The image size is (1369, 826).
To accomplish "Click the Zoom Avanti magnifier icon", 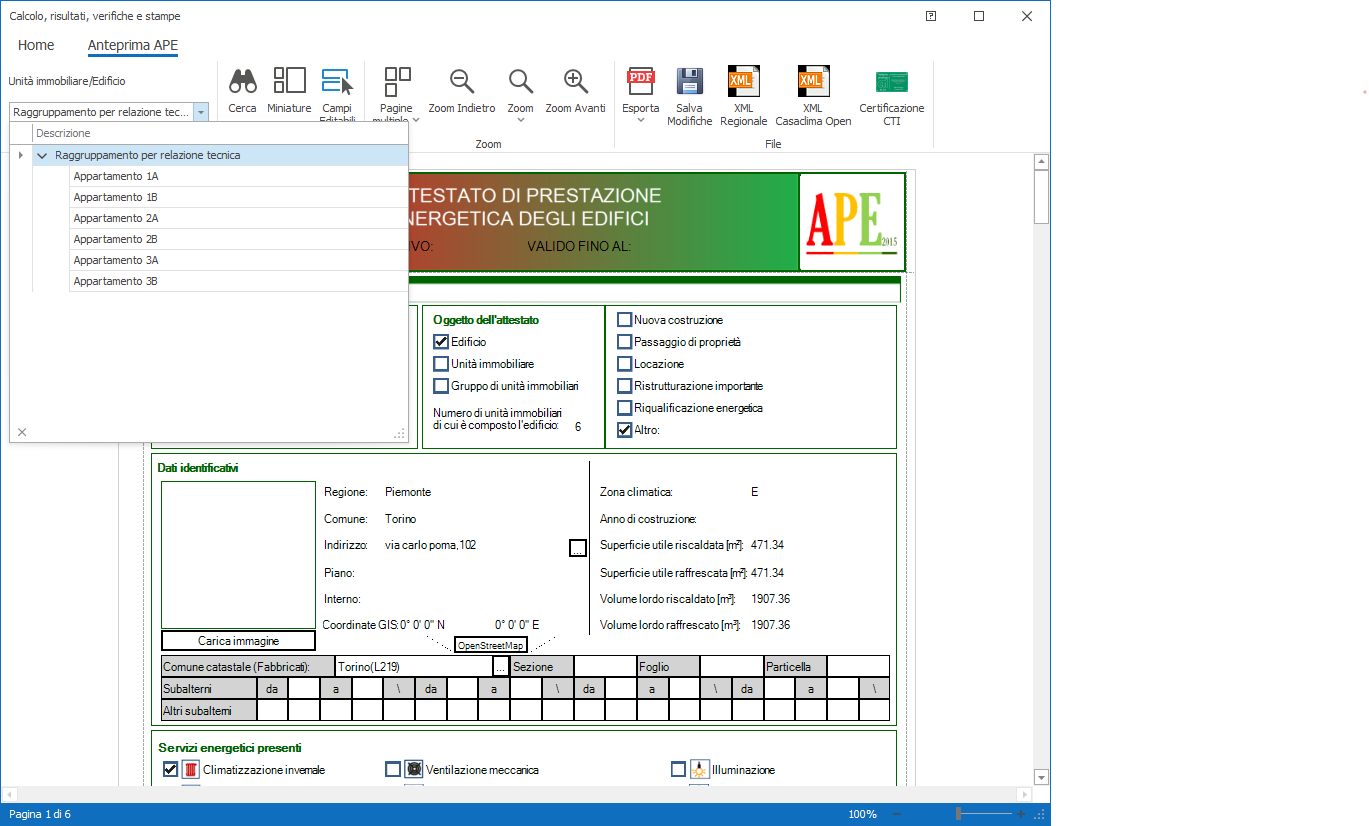I will (x=575, y=82).
